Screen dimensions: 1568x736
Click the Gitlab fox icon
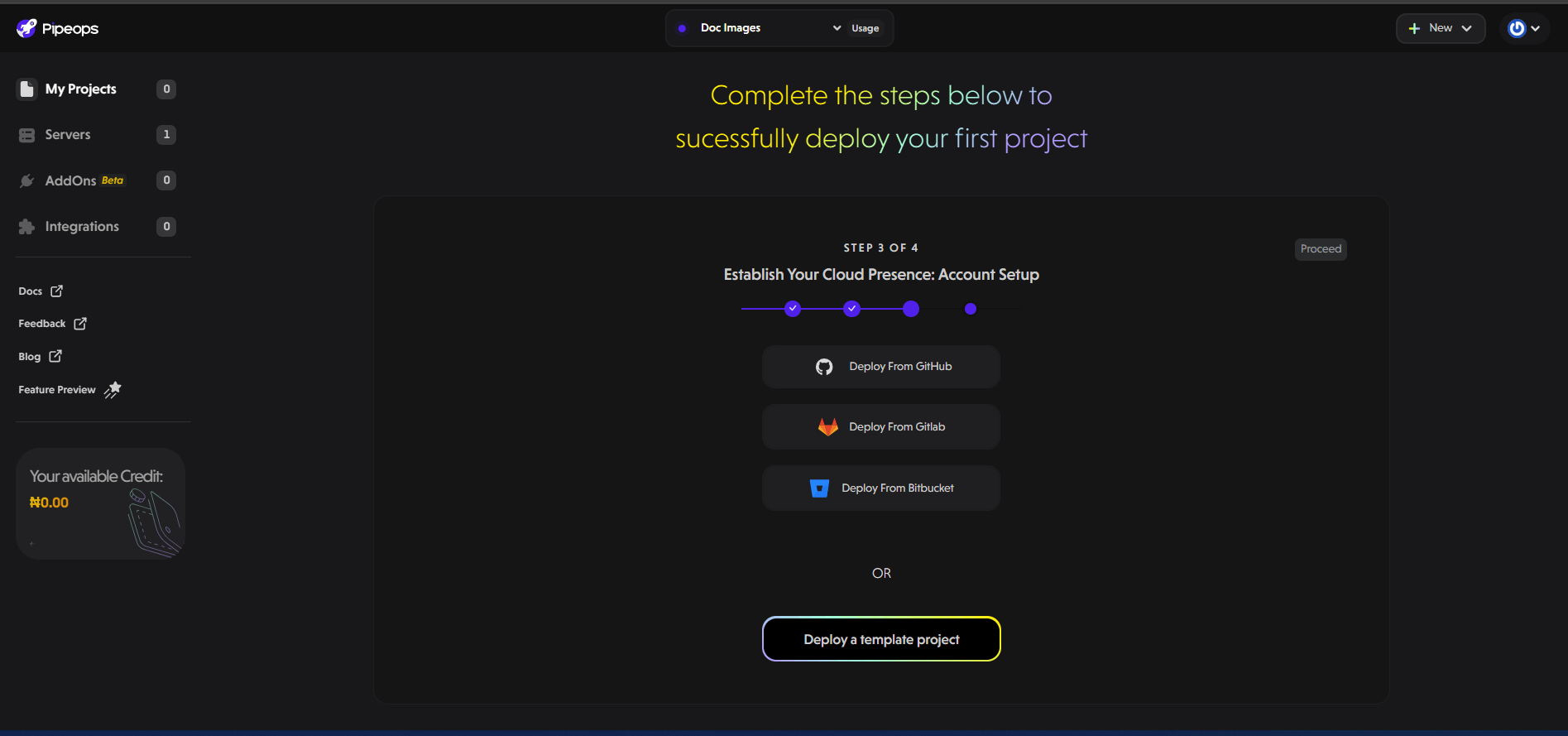click(828, 427)
